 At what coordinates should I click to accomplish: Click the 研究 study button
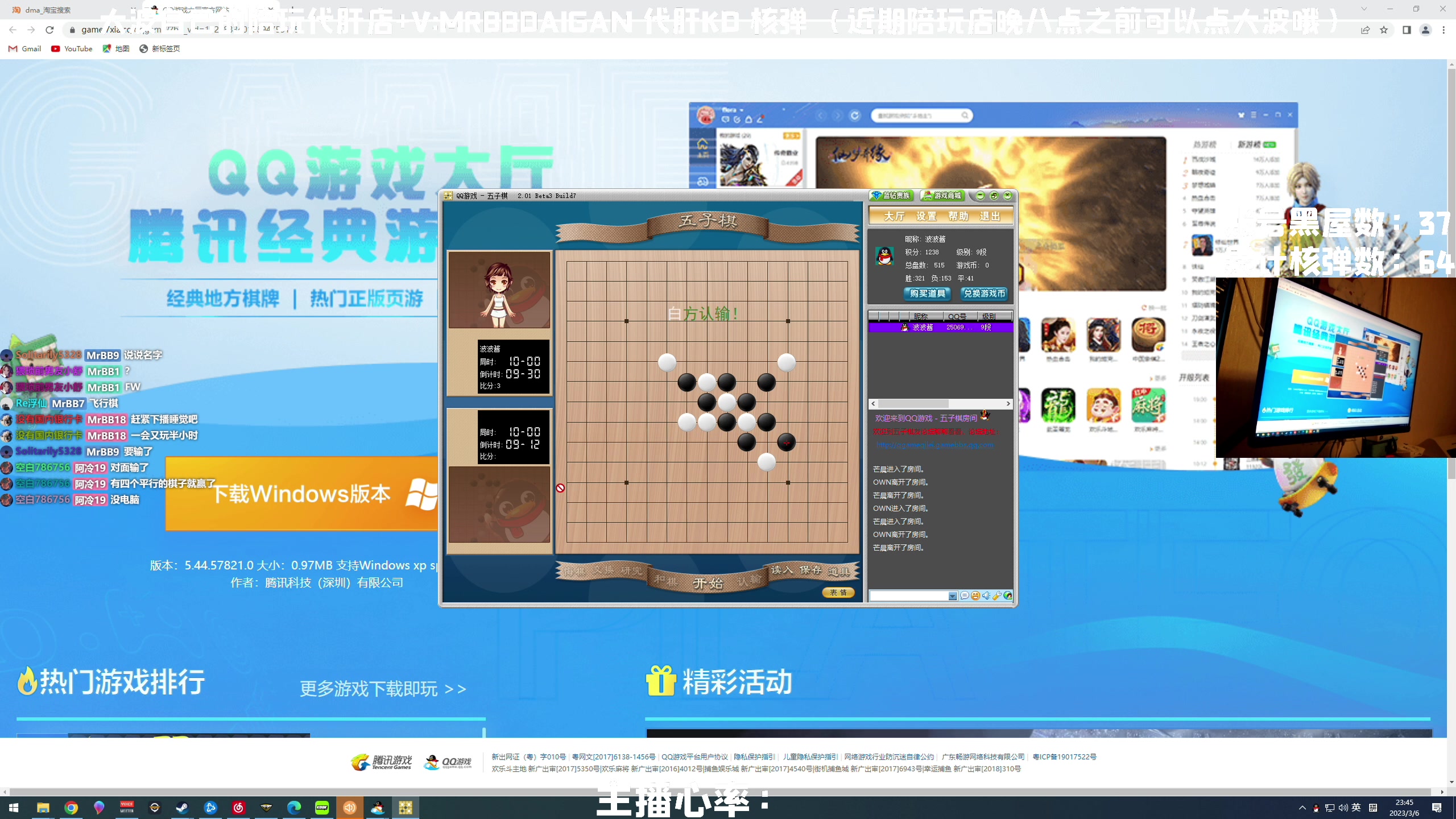(631, 570)
